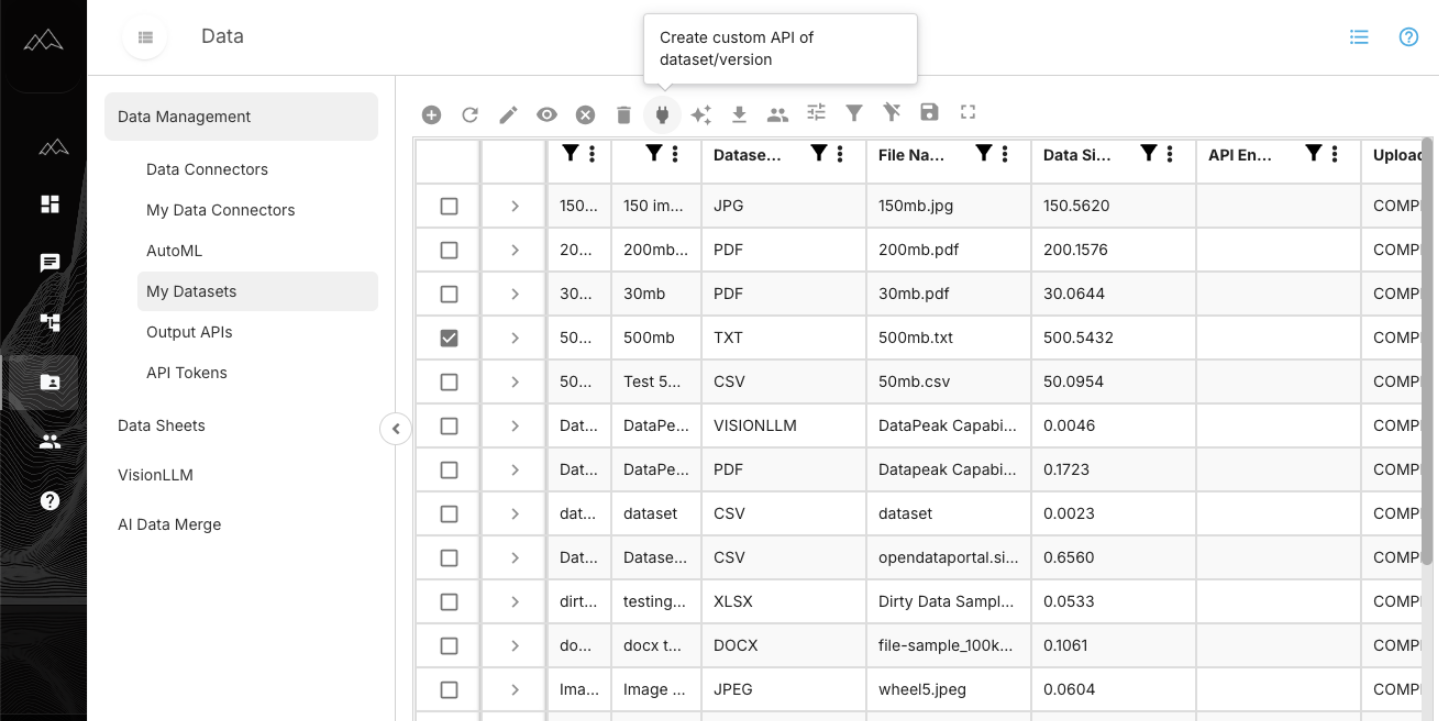The image size is (1439, 721).
Task: Check the box for wheel5.jpeg row
Action: point(449,689)
